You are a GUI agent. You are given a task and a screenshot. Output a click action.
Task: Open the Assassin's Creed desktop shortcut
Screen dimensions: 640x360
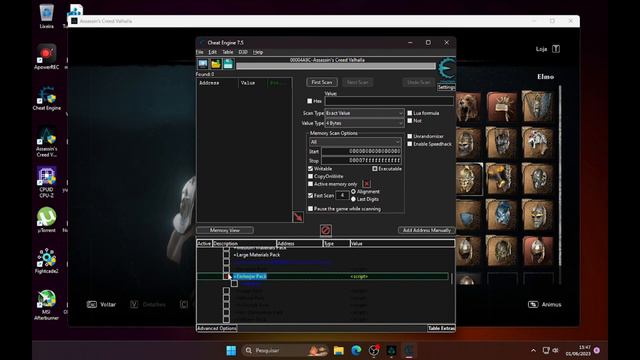click(47, 142)
